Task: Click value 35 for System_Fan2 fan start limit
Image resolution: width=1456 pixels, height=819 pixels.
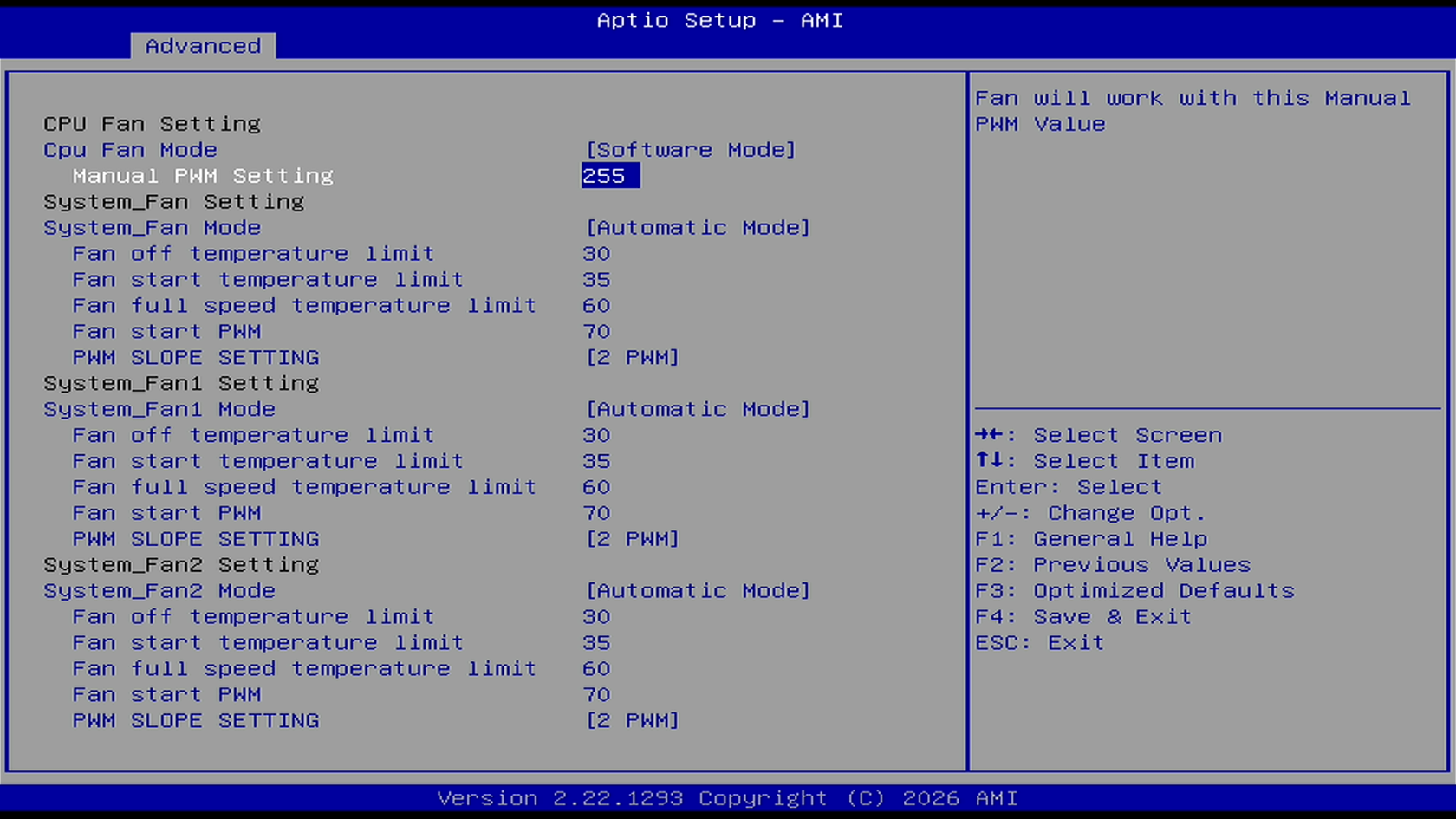Action: coord(596,643)
